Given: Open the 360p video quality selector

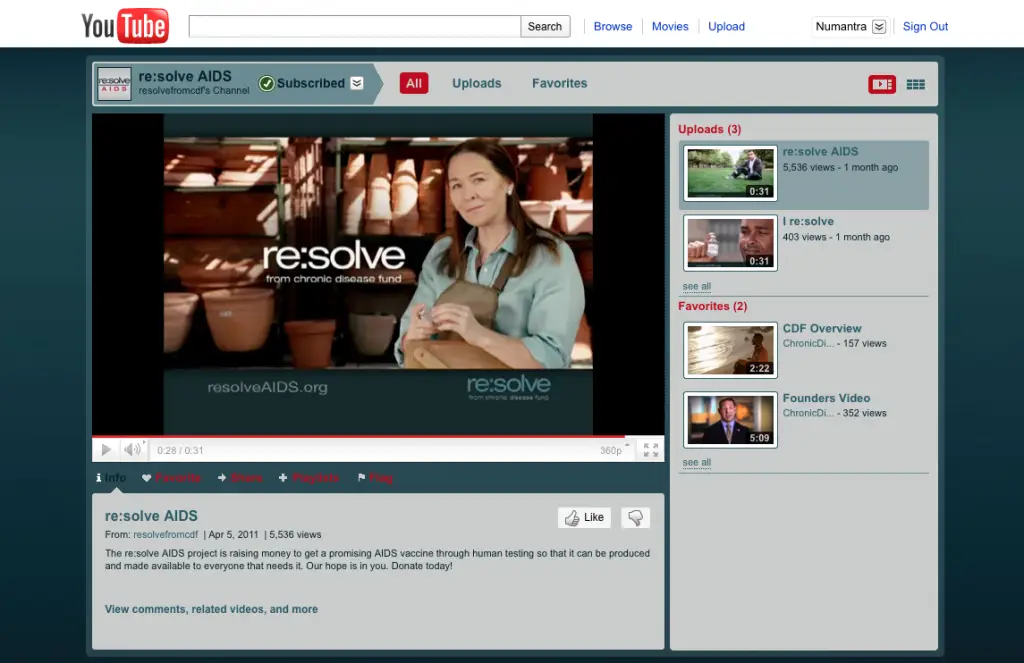Looking at the screenshot, I should pos(610,451).
